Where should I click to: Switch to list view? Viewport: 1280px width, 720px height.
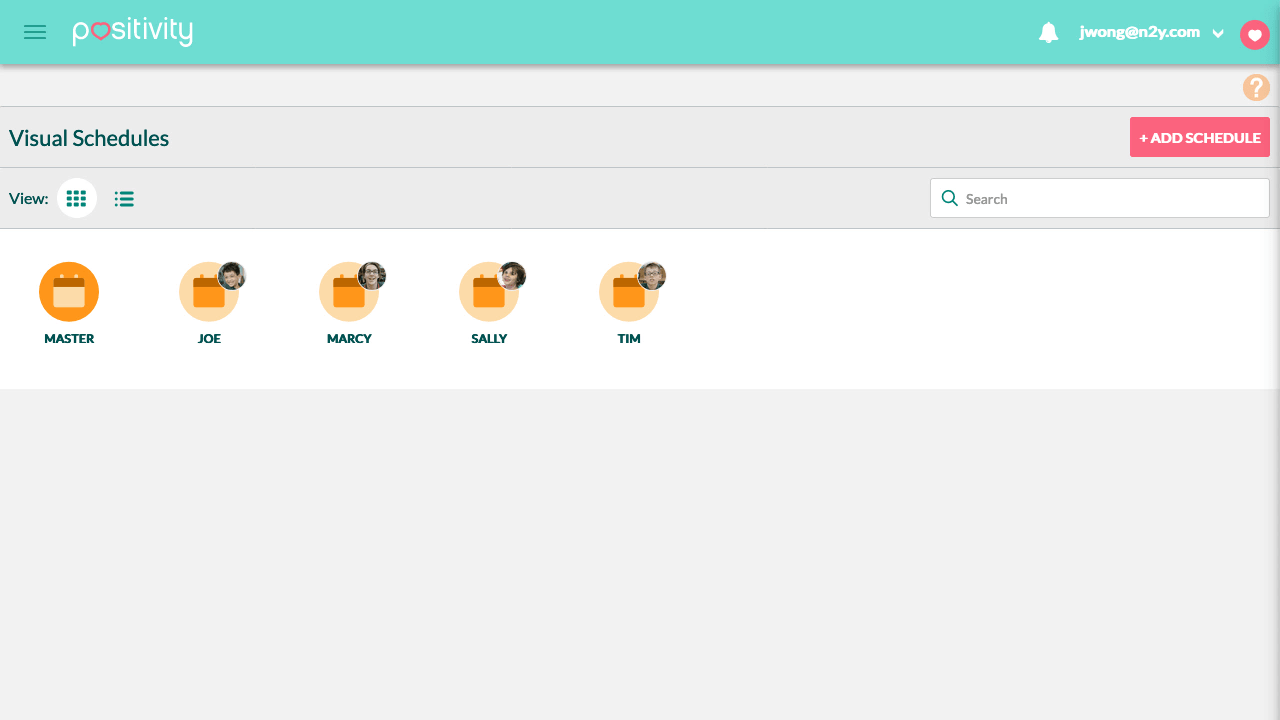coord(124,199)
